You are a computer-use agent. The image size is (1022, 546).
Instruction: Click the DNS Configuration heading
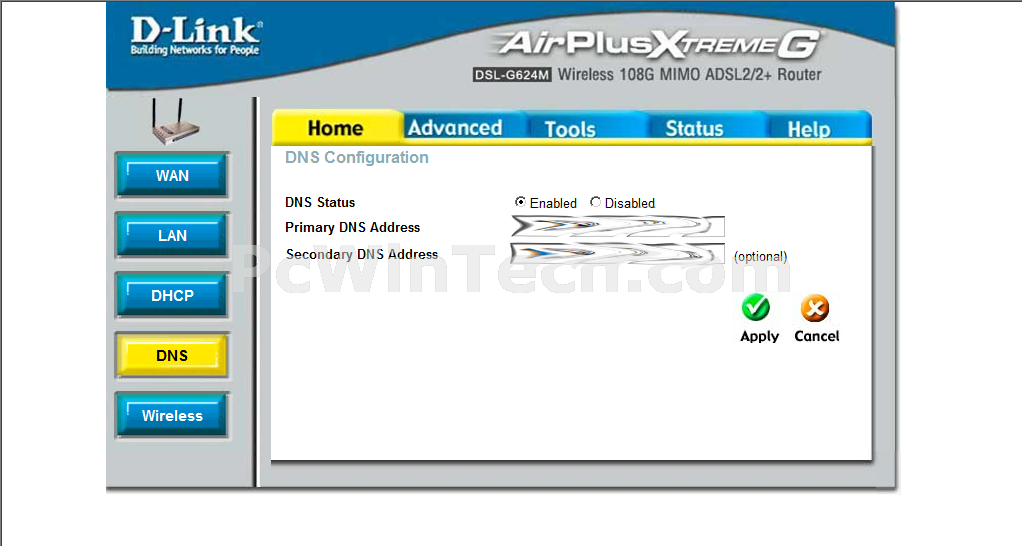point(357,158)
